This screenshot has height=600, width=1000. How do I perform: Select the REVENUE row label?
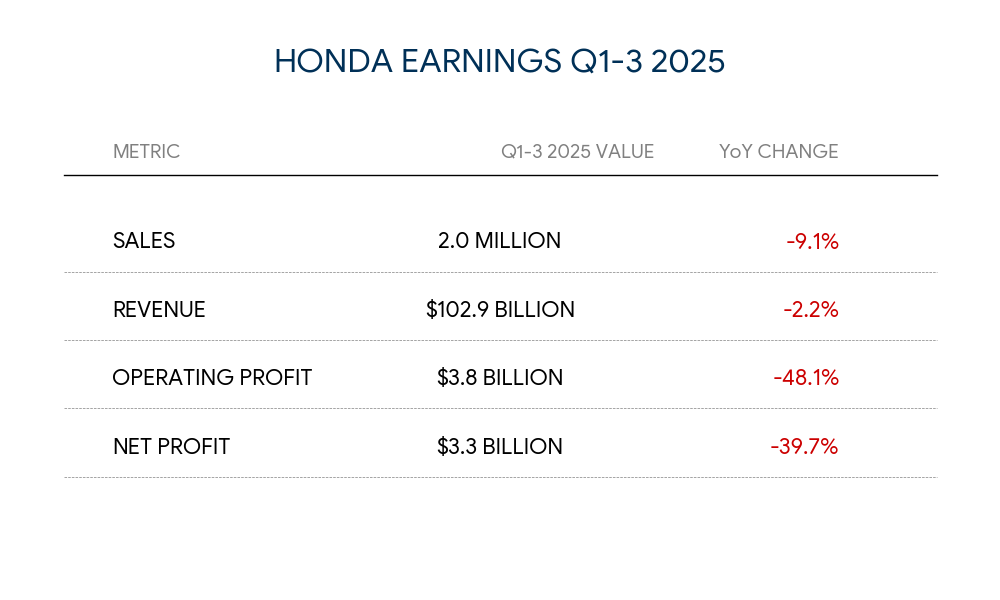(159, 310)
